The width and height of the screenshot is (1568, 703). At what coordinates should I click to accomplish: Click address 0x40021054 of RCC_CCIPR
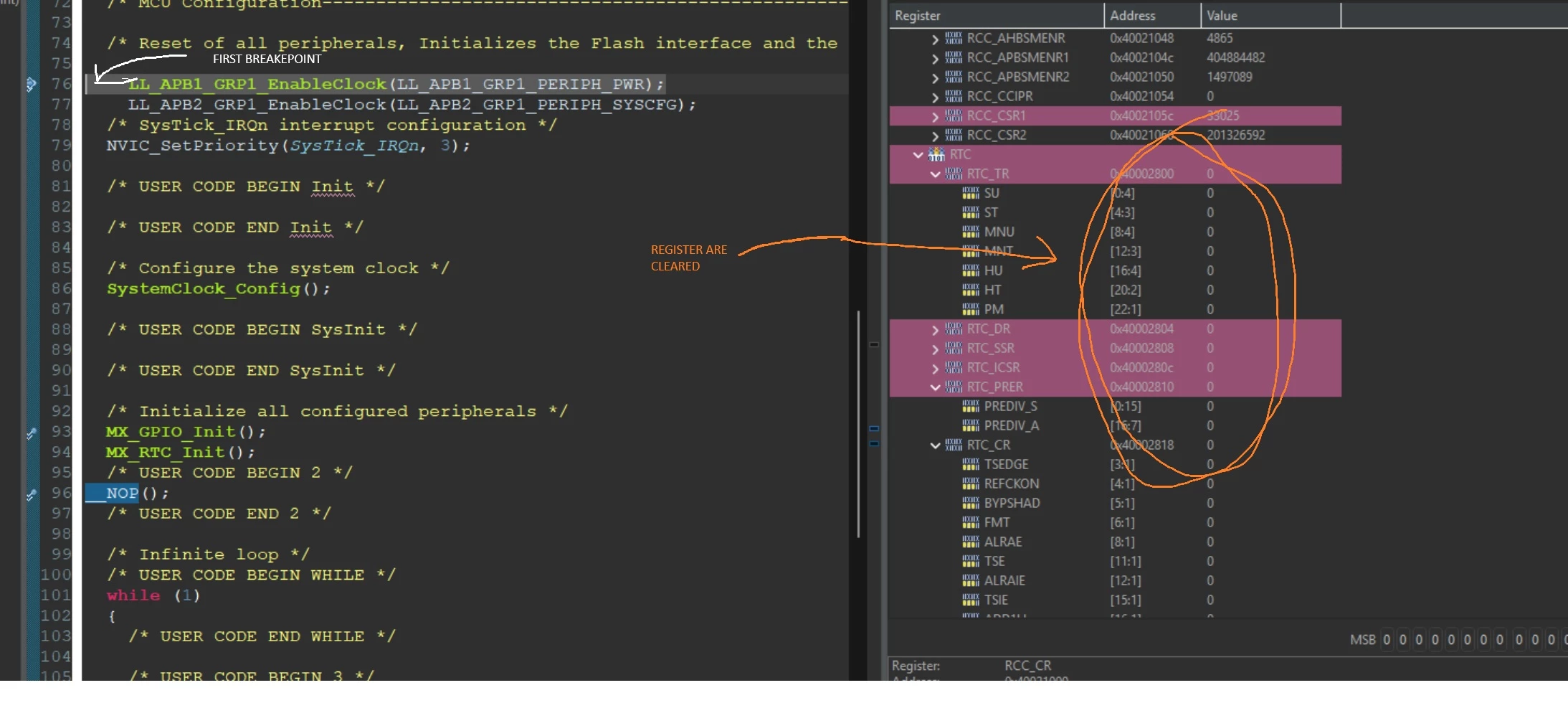coord(1141,96)
